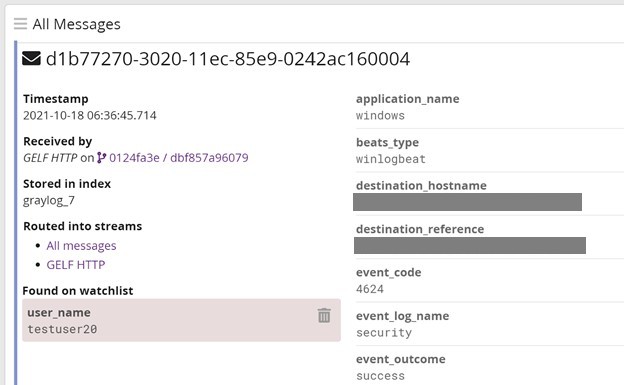Click the beats_type field label
The height and width of the screenshot is (385, 624).
point(387,143)
